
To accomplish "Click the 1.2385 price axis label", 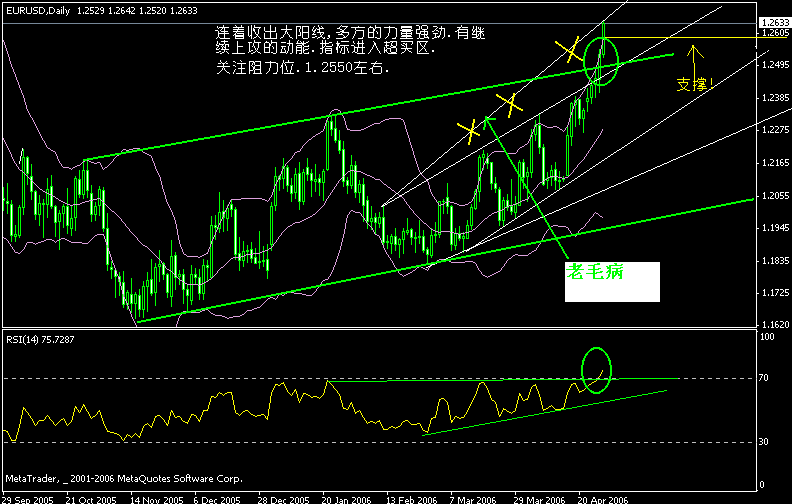I will [775, 97].
